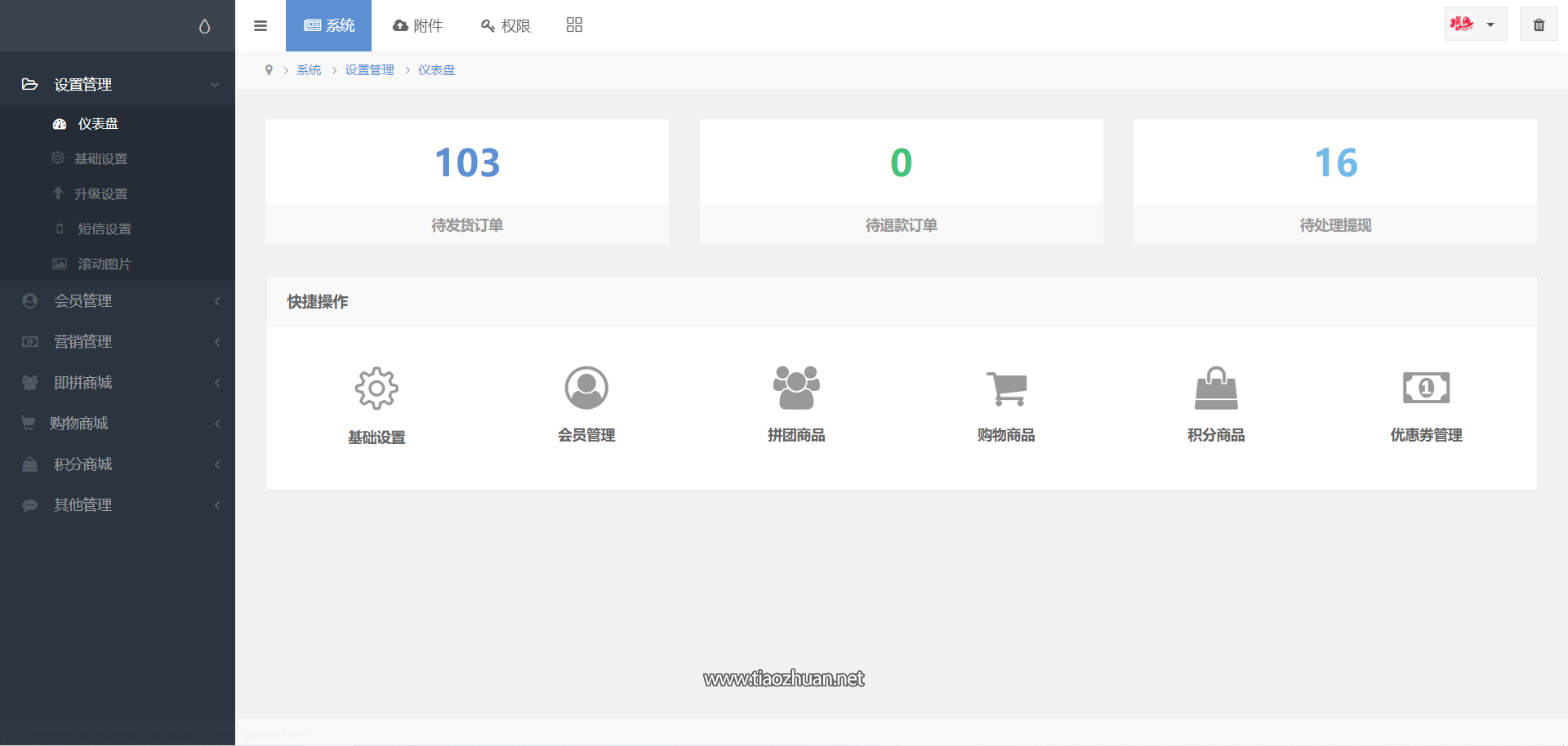Viewport: 1568px width, 746px height.
Task: Click the gear icon for 基础设置 shortcut
Action: coord(376,389)
